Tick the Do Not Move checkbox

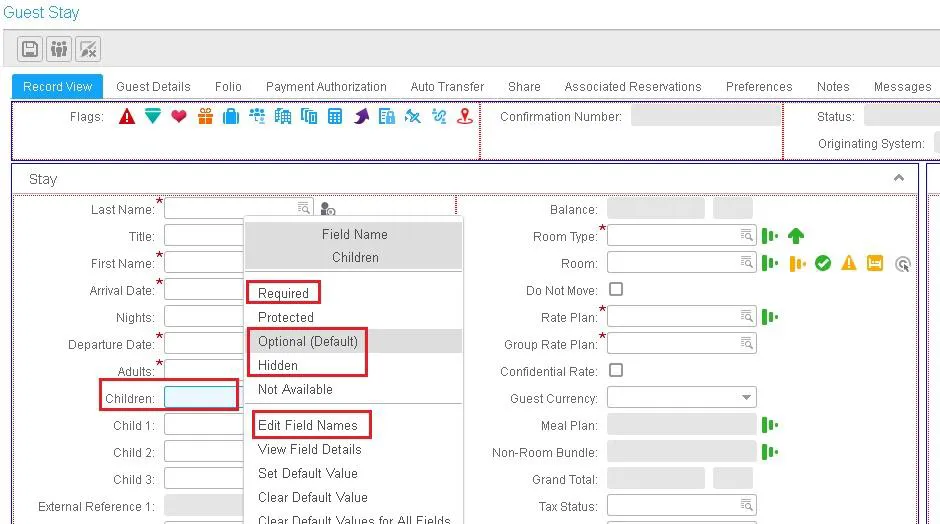click(616, 290)
